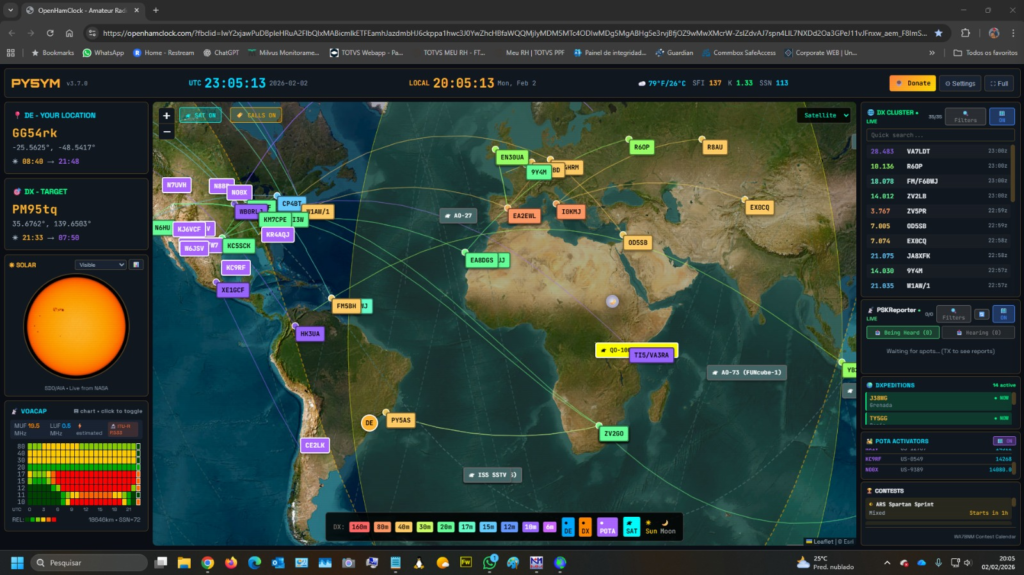This screenshot has width=1024, height=575.
Task: Click the browser extensions puzzle icon
Action: click(x=965, y=32)
